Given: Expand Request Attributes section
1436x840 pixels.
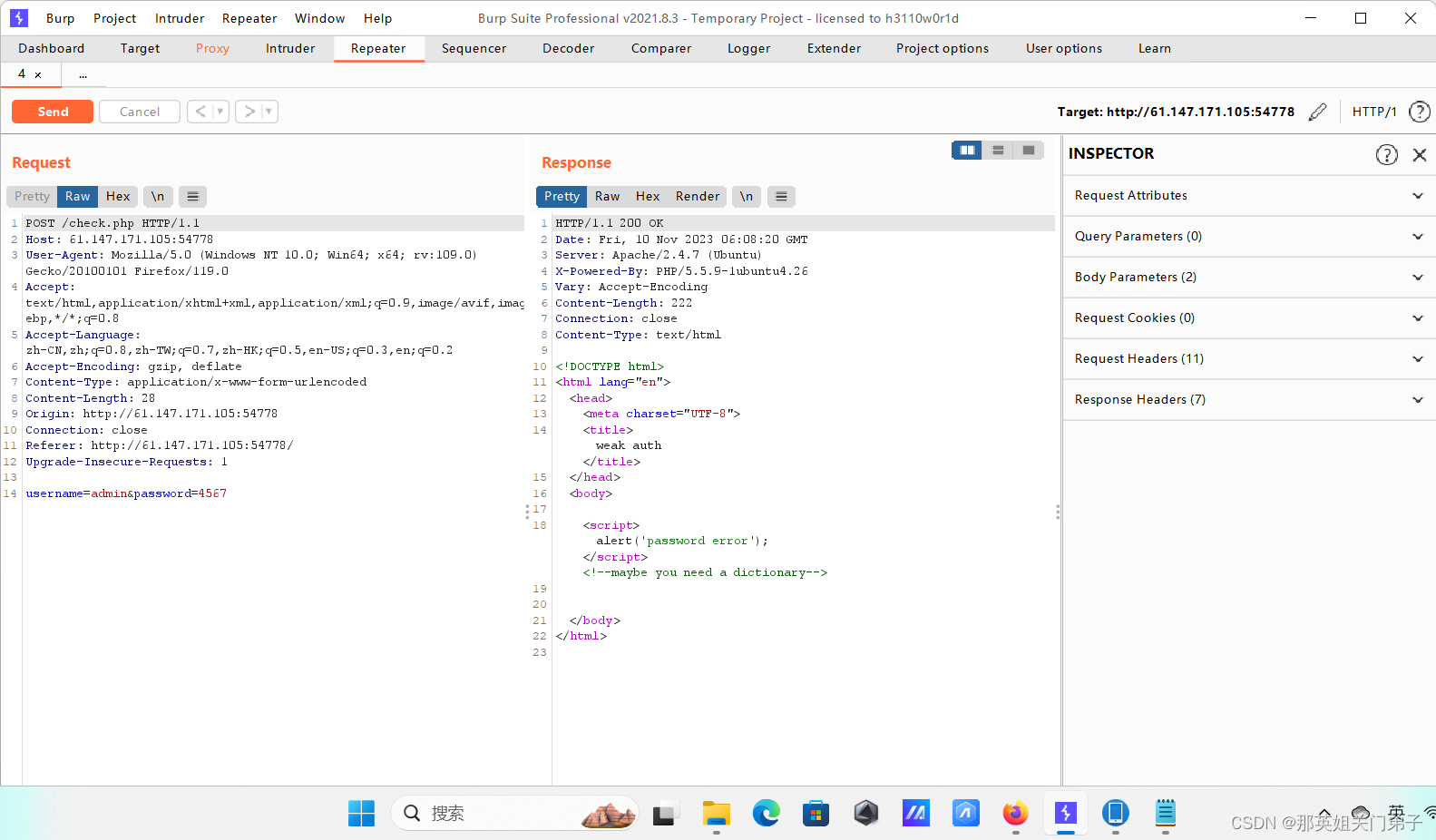Looking at the screenshot, I should click(1249, 196).
